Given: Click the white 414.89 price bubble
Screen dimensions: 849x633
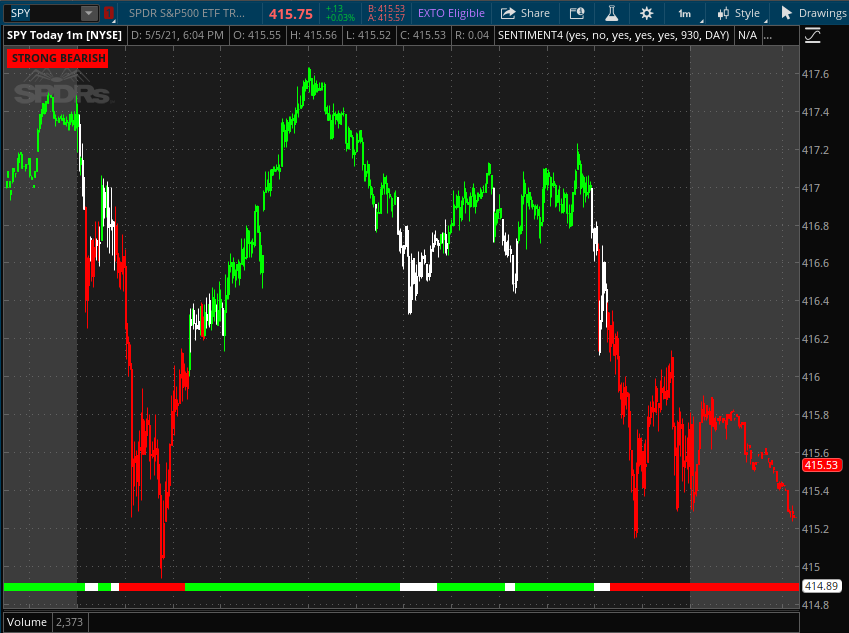Looking at the screenshot, I should point(821,586).
